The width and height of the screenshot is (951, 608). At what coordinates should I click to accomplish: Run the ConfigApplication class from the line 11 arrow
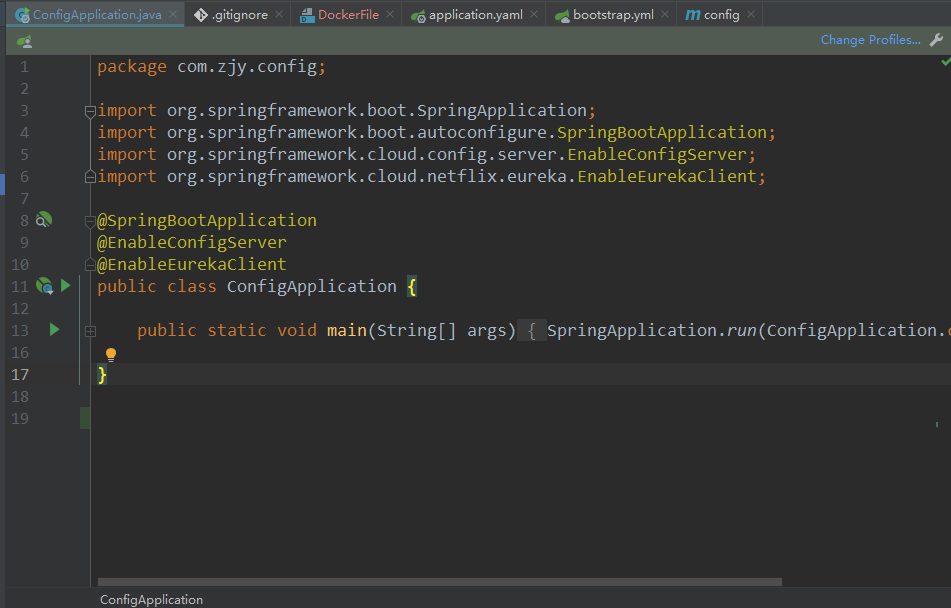click(66, 285)
